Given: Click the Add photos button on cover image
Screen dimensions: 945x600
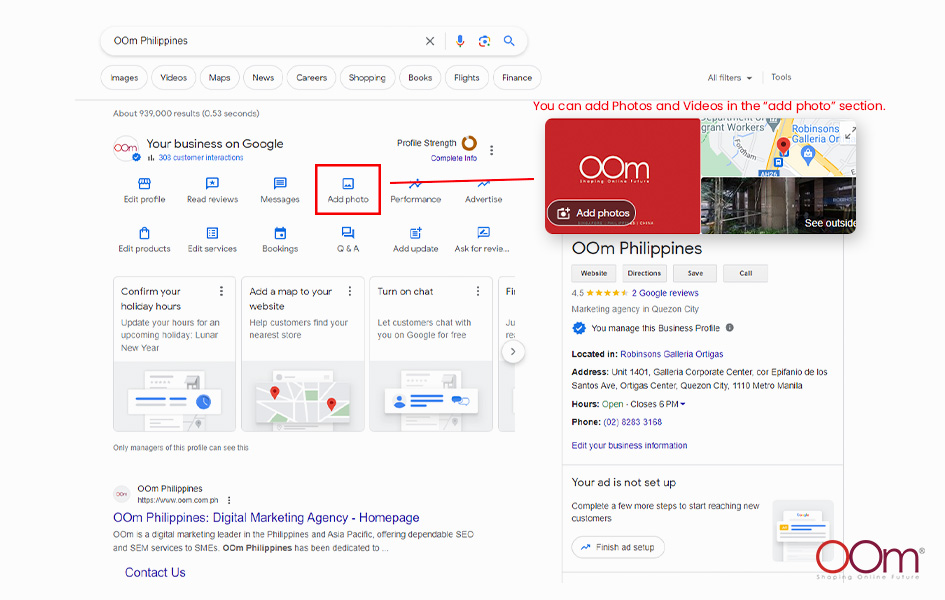Looking at the screenshot, I should pos(592,213).
